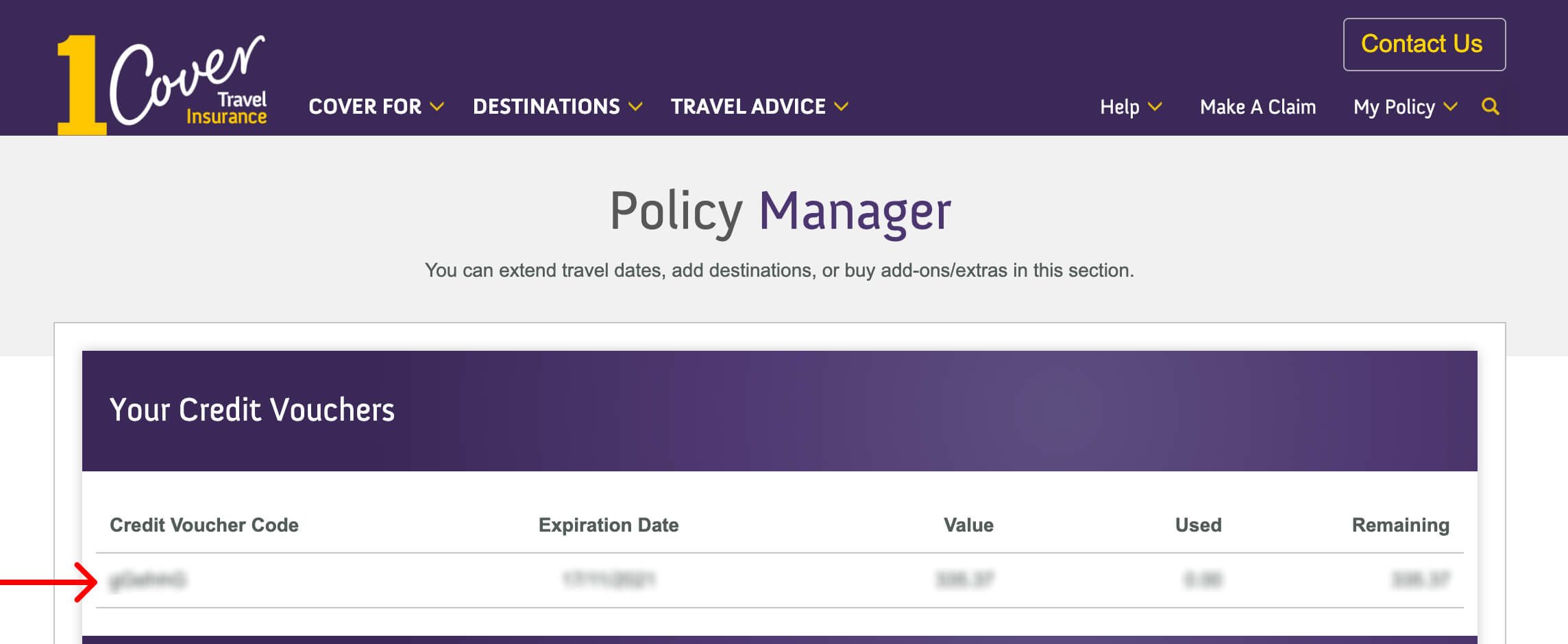Click the Expiration Date column header
Image resolution: width=1568 pixels, height=644 pixels.
(x=609, y=525)
